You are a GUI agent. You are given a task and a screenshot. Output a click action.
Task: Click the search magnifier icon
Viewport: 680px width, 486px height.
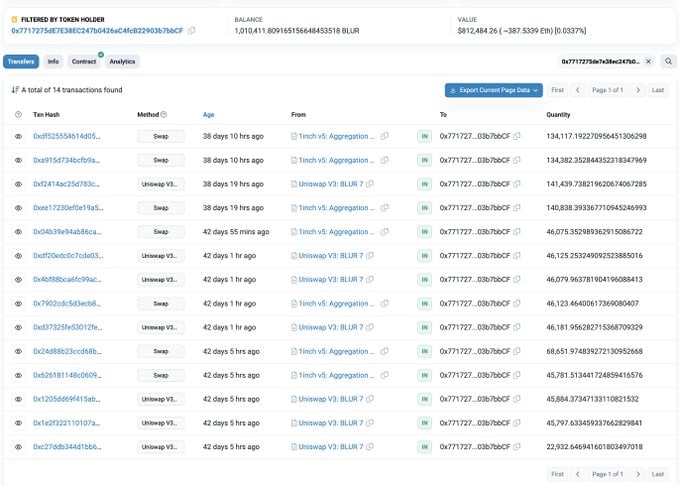tap(669, 61)
